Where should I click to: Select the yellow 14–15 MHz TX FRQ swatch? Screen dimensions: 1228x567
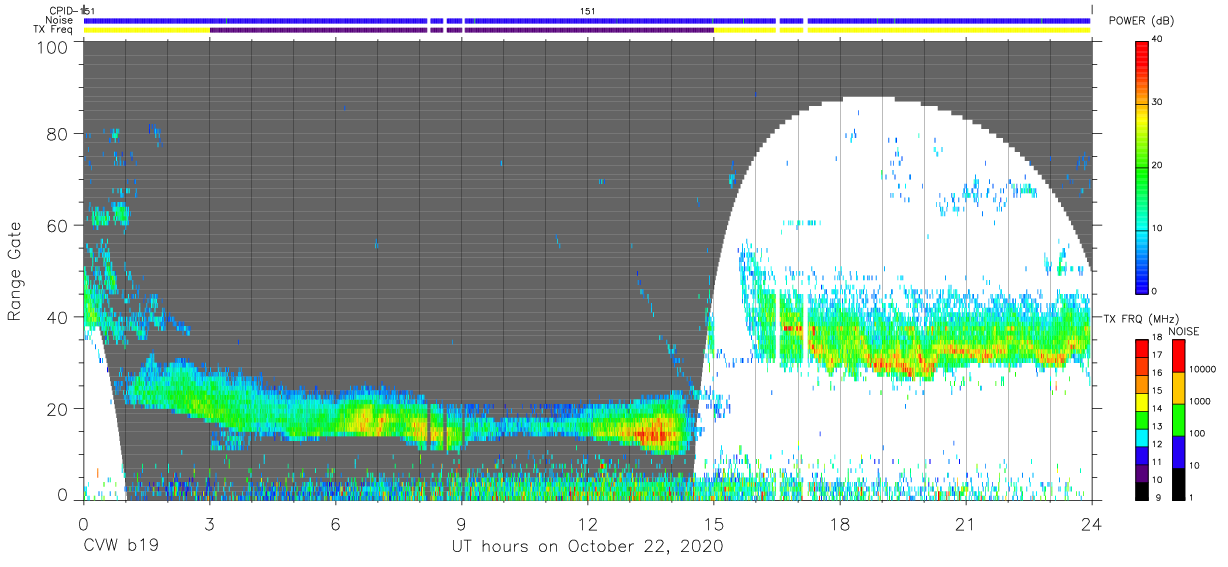[1142, 402]
